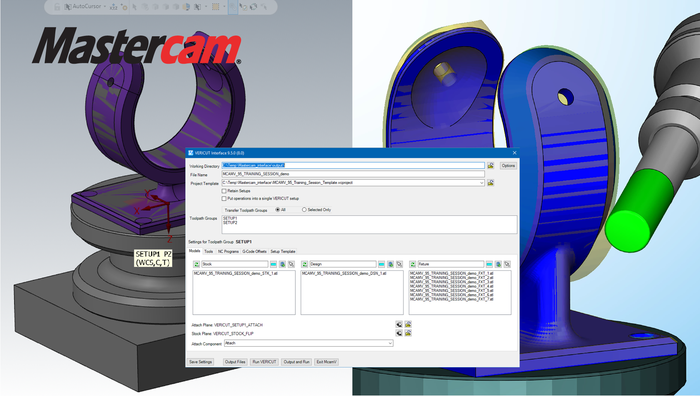Check Put operations into a single VERICUT setup
The image size is (700, 396).
pyautogui.click(x=224, y=199)
